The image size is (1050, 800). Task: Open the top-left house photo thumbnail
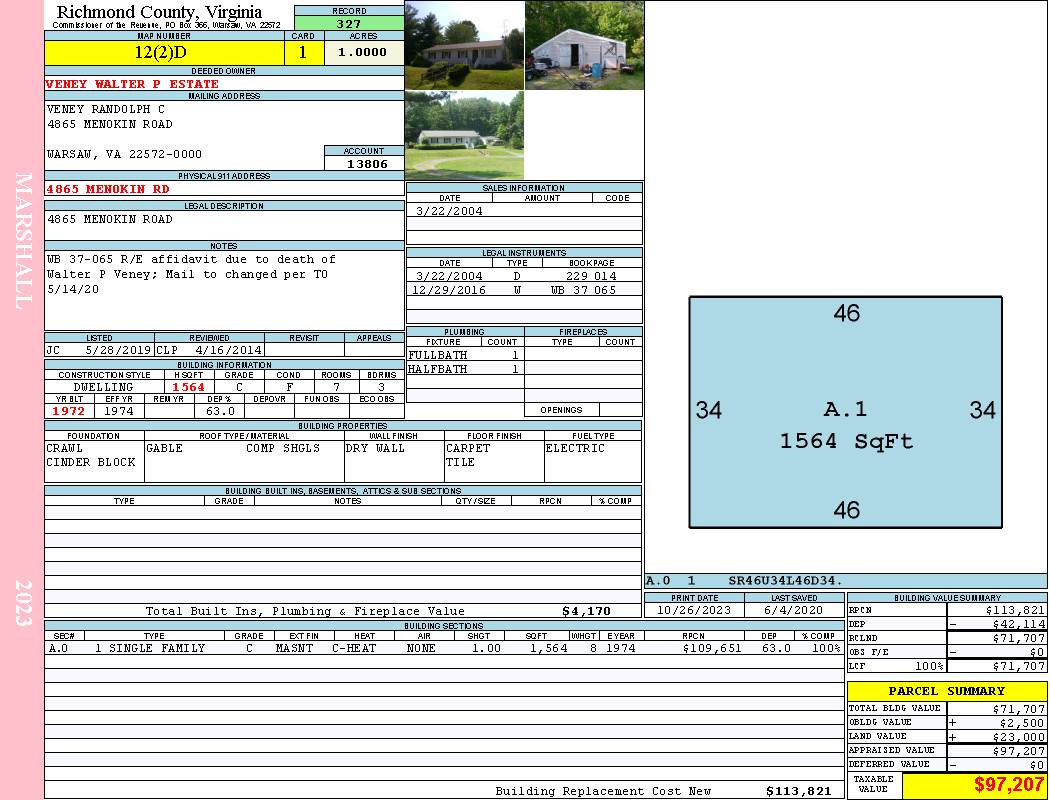464,45
